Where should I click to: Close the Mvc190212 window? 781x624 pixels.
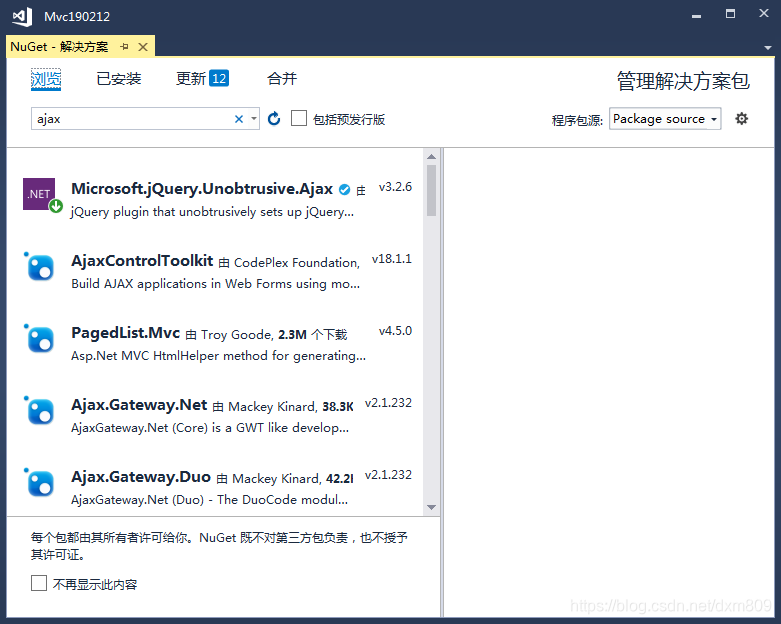click(764, 13)
